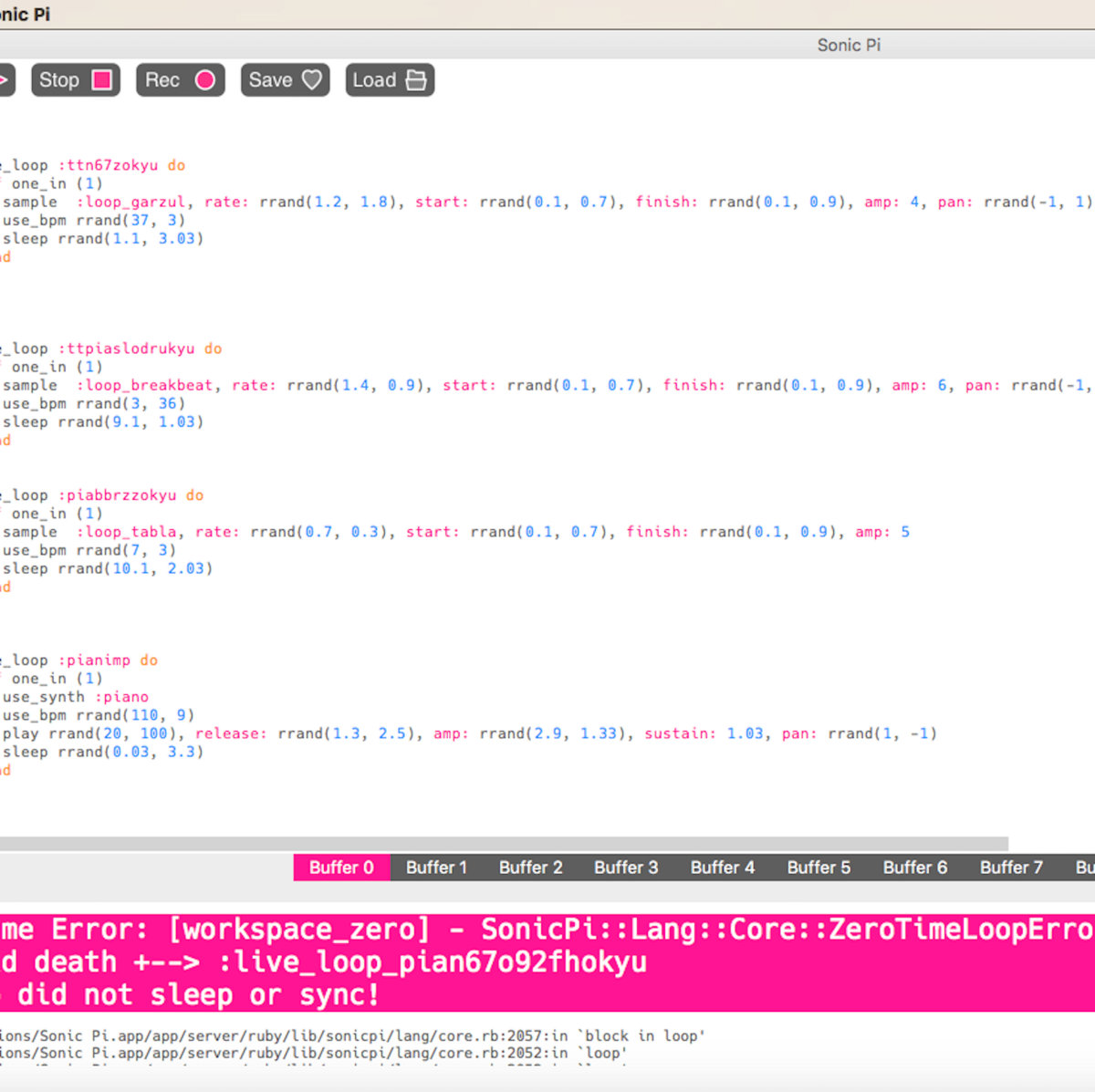The height and width of the screenshot is (1092, 1095).
Task: Start recording with the Rec circle icon
Action: pos(205,80)
